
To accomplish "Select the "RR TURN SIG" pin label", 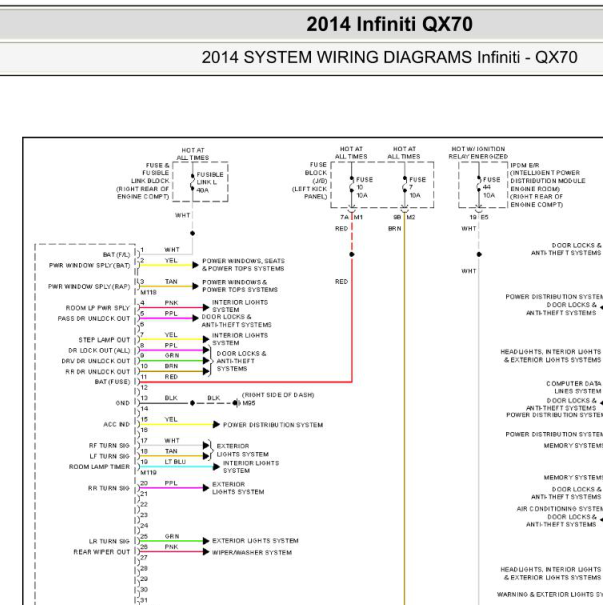I will [109, 488].
